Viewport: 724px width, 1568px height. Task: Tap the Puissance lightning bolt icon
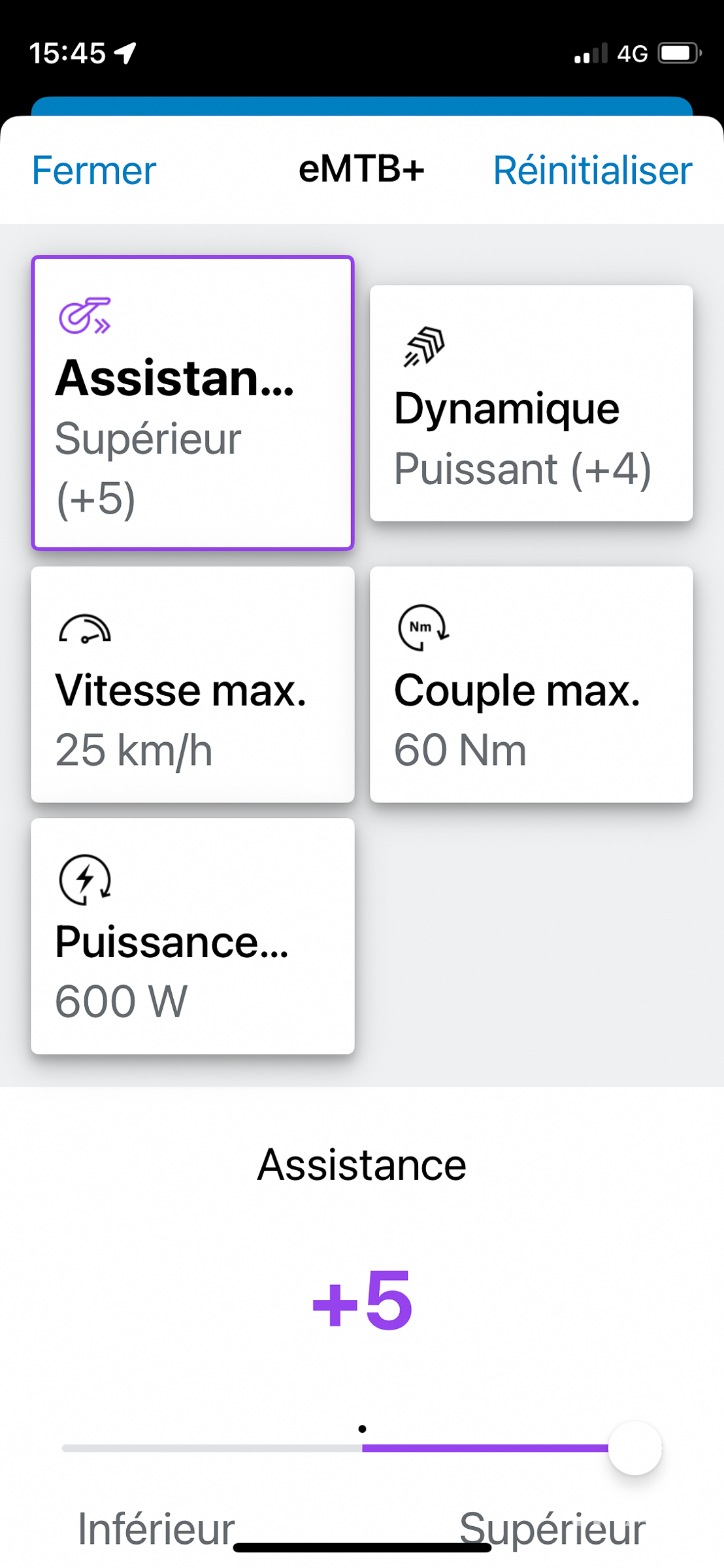(85, 879)
